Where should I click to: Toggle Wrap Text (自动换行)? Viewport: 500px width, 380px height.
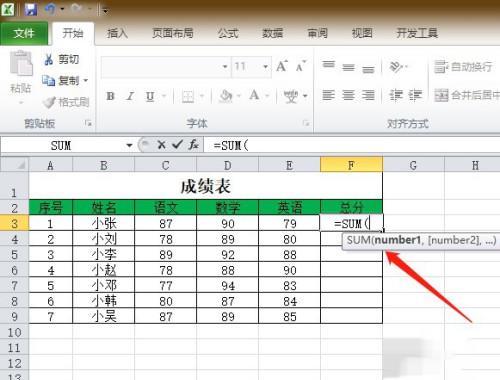click(x=463, y=67)
